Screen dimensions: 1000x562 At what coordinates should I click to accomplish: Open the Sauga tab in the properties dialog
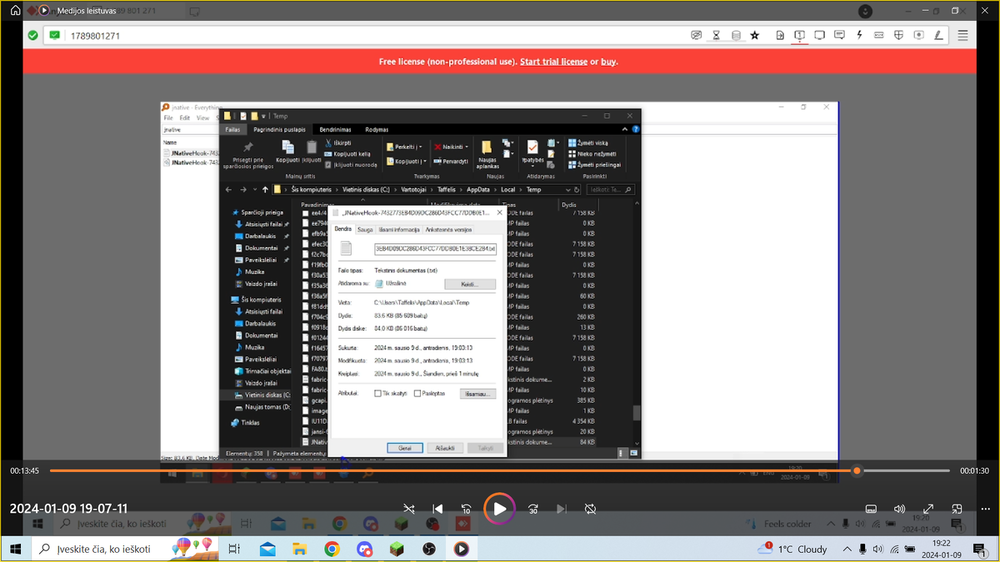pos(365,230)
